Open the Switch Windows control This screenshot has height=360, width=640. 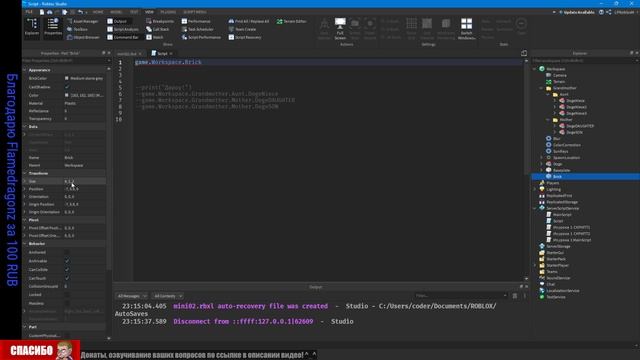[467, 29]
